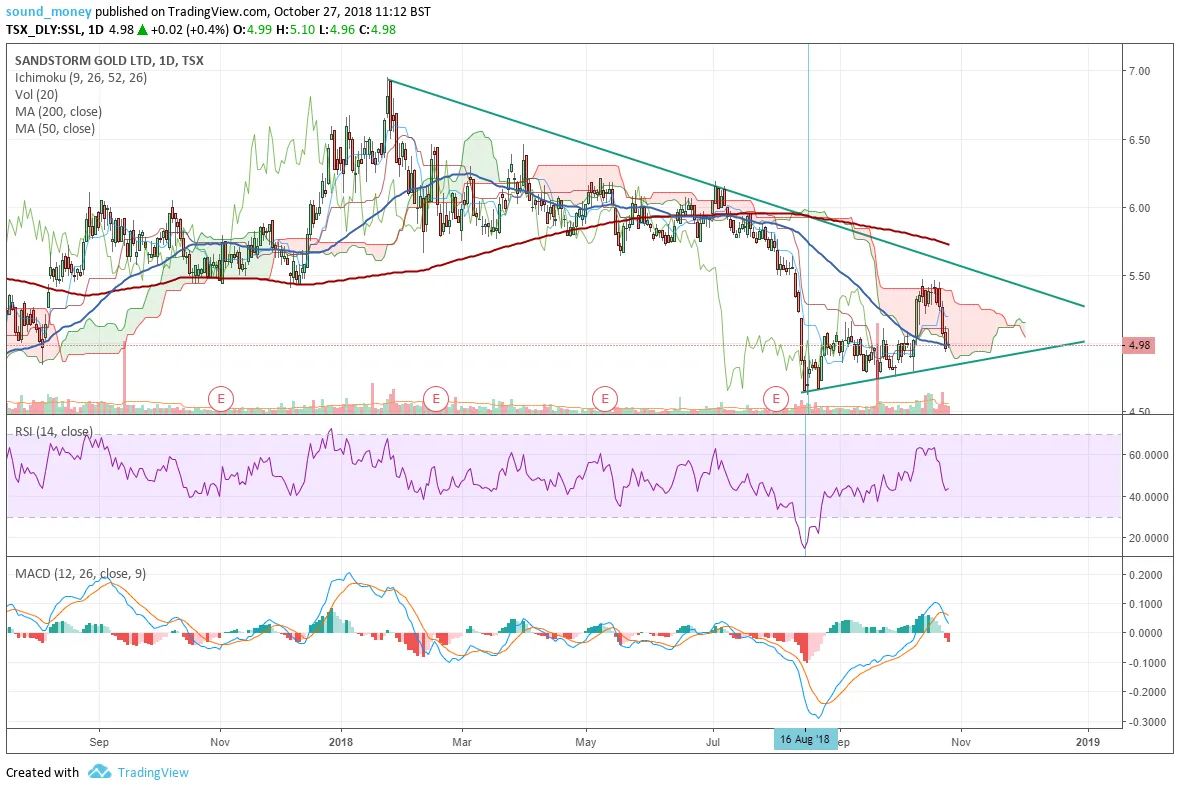Click the Jul time axis label

(713, 742)
